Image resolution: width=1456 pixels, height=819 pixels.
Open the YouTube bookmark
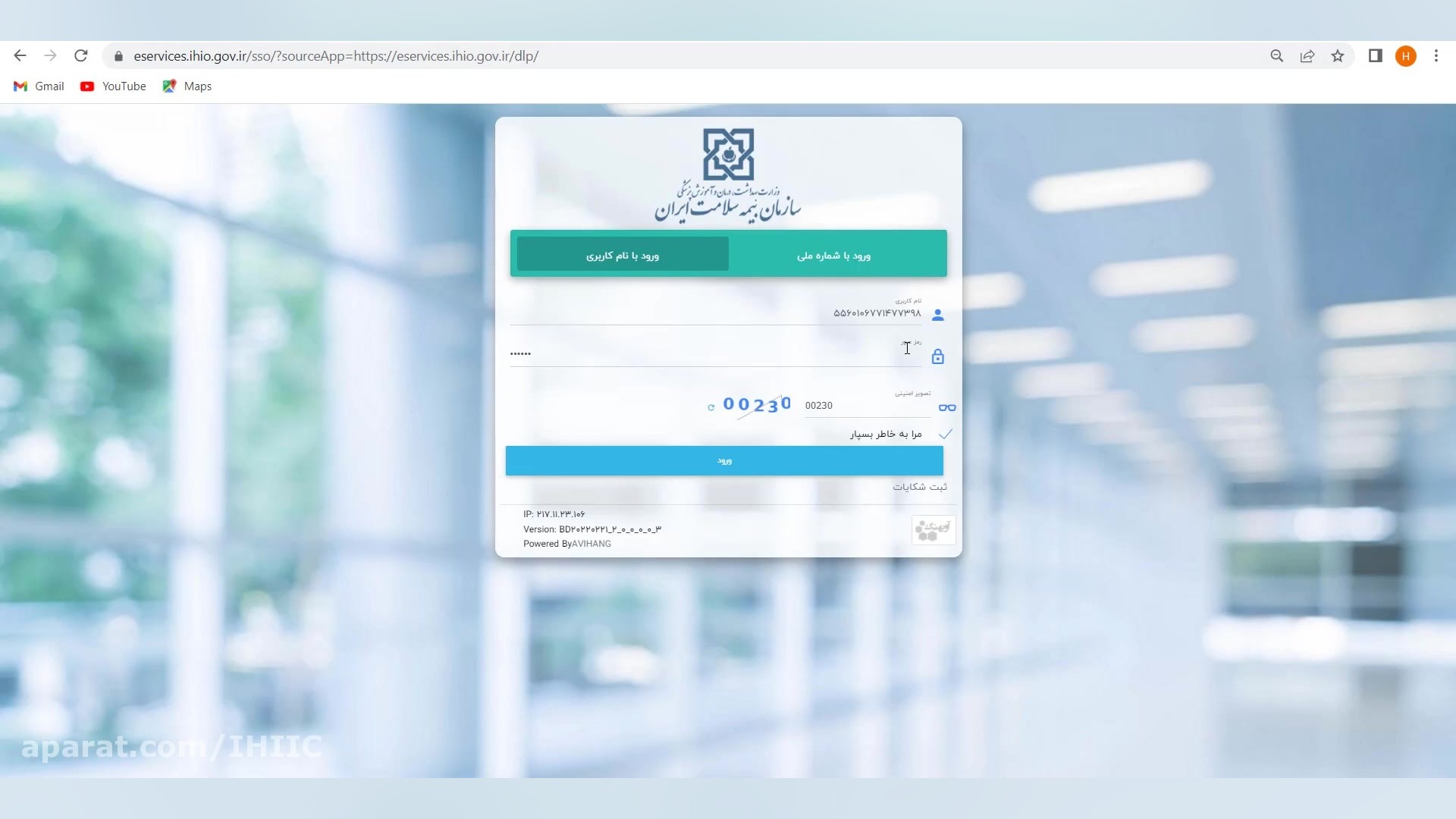(114, 86)
